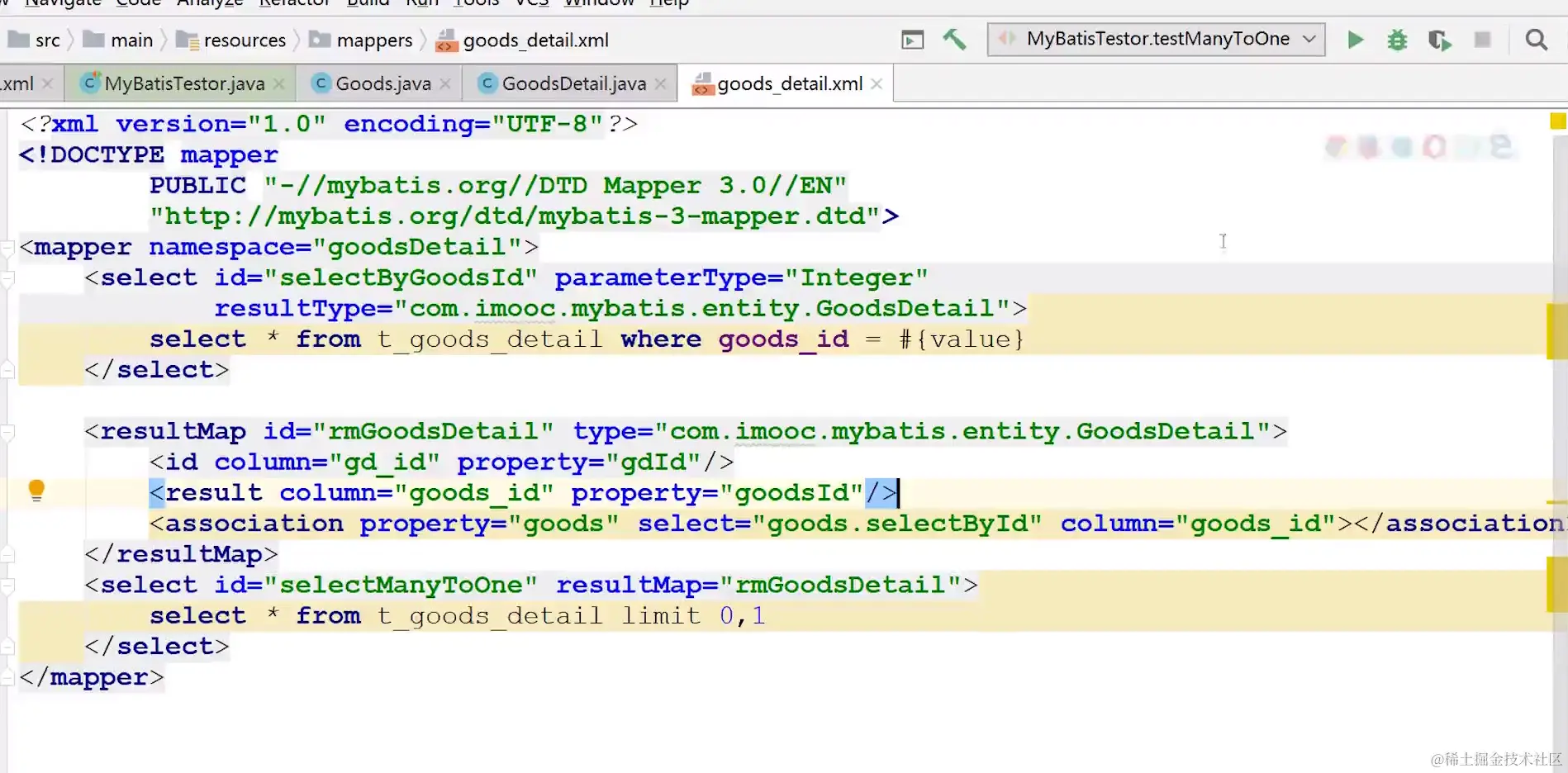Screen dimensions: 1568x773
Task: Close the goods_detail.xml tab
Action: [877, 83]
